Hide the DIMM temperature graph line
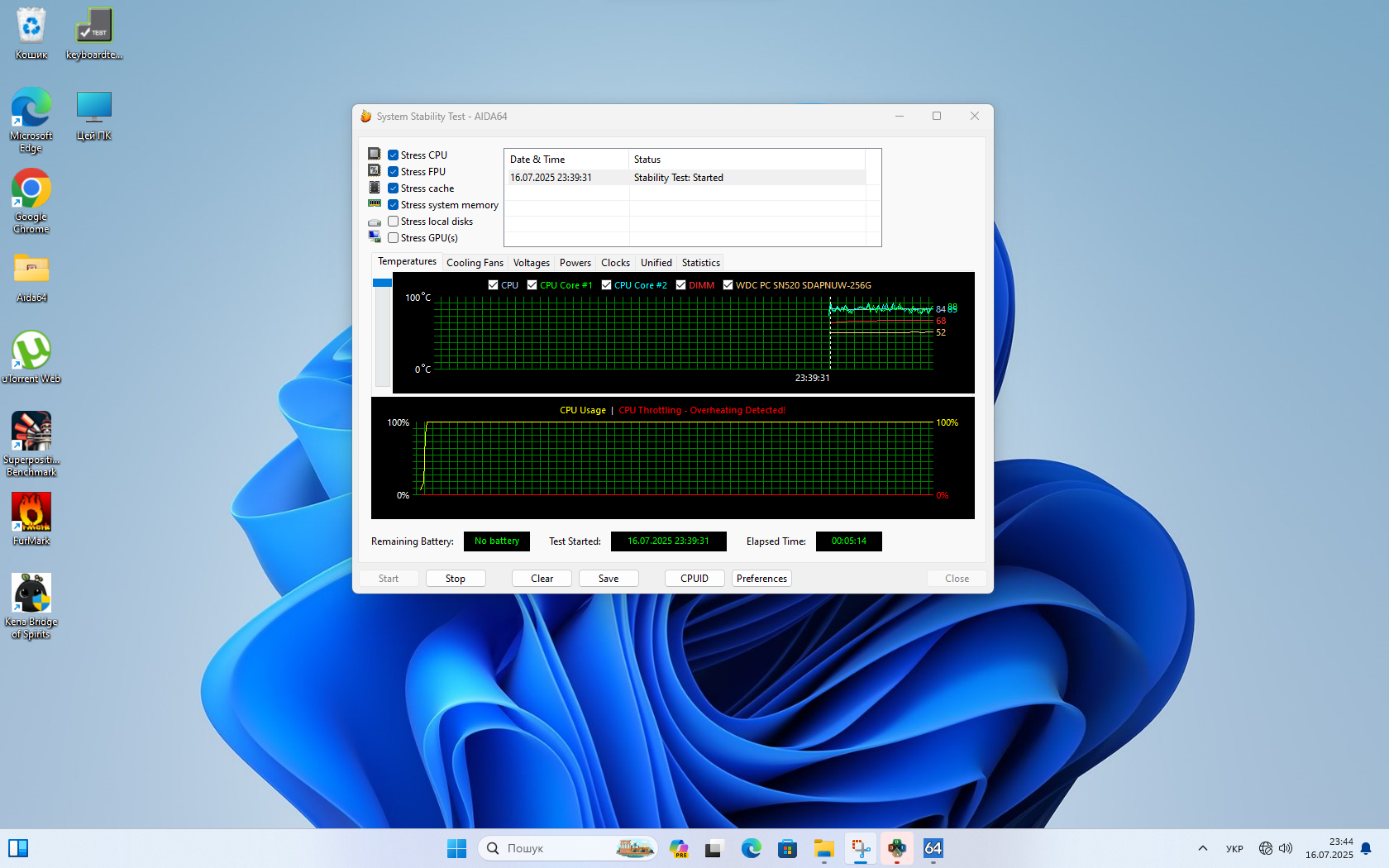This screenshot has height=868, width=1389. coord(680,285)
